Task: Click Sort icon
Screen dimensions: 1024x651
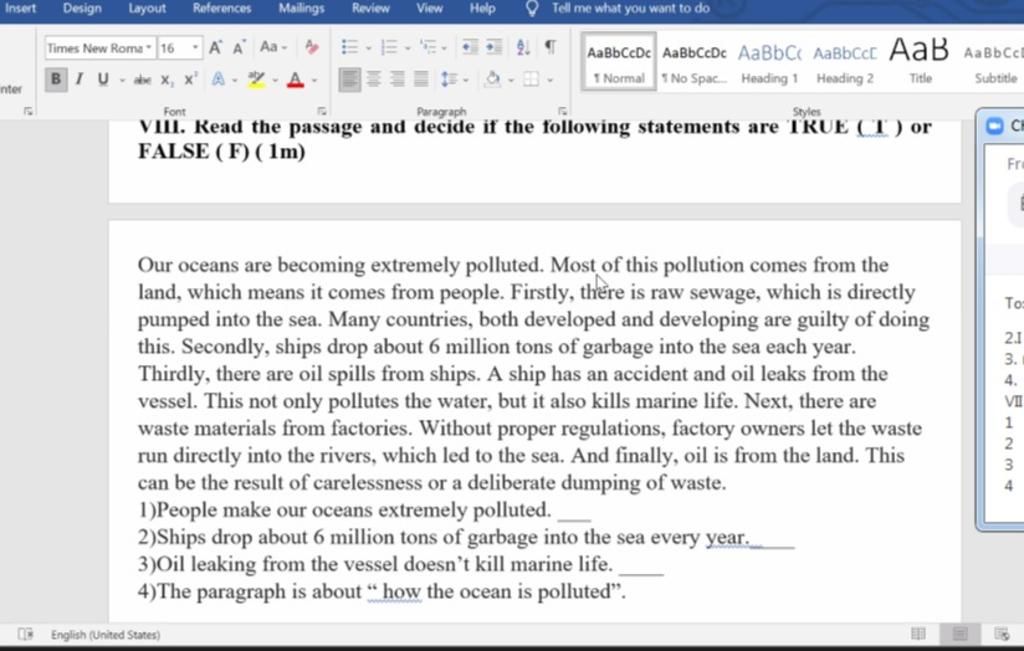Action: pyautogui.click(x=523, y=47)
